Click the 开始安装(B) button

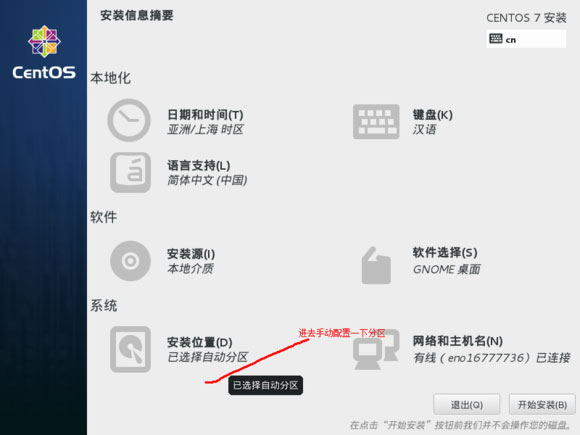(542, 405)
